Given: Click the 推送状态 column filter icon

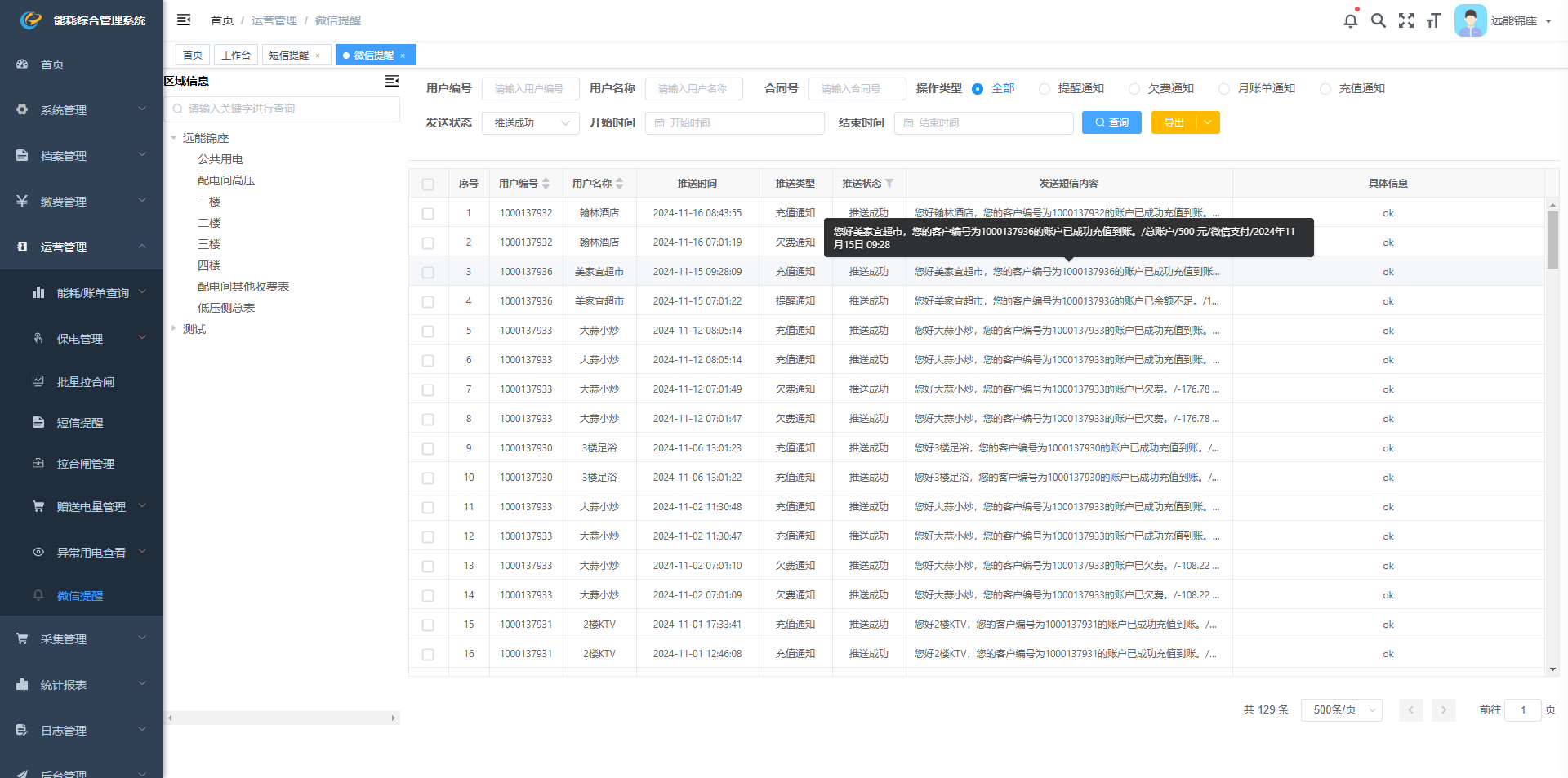Looking at the screenshot, I should click(x=889, y=184).
